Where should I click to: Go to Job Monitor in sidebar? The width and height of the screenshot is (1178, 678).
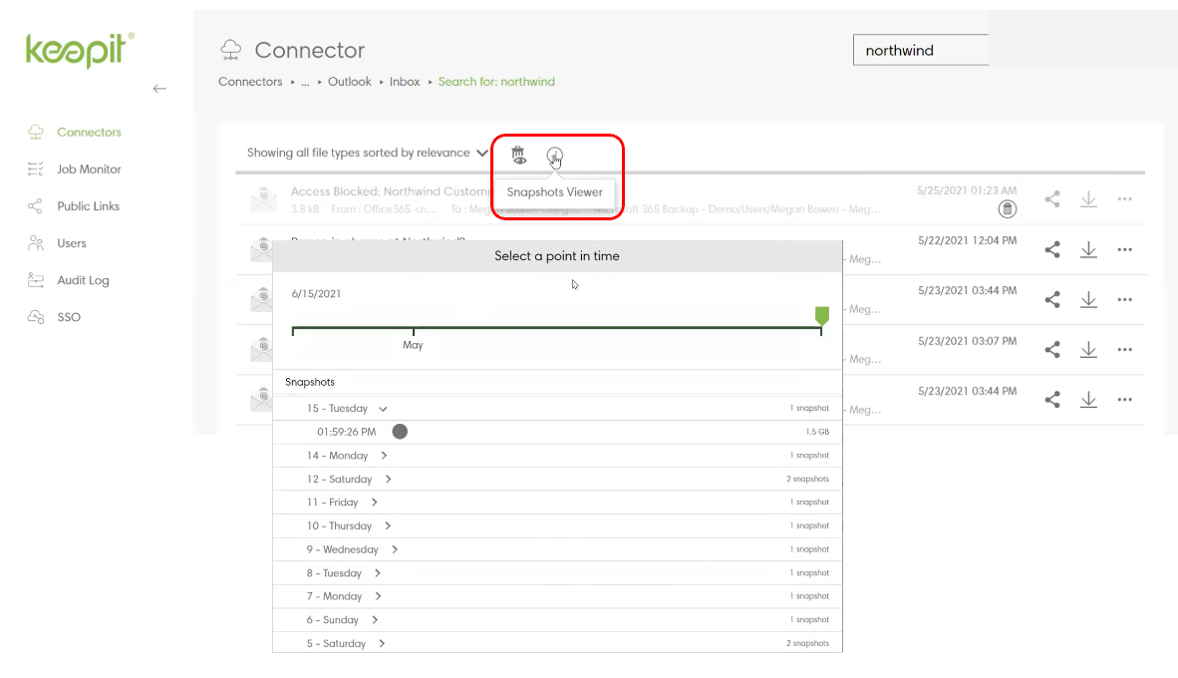coord(88,169)
